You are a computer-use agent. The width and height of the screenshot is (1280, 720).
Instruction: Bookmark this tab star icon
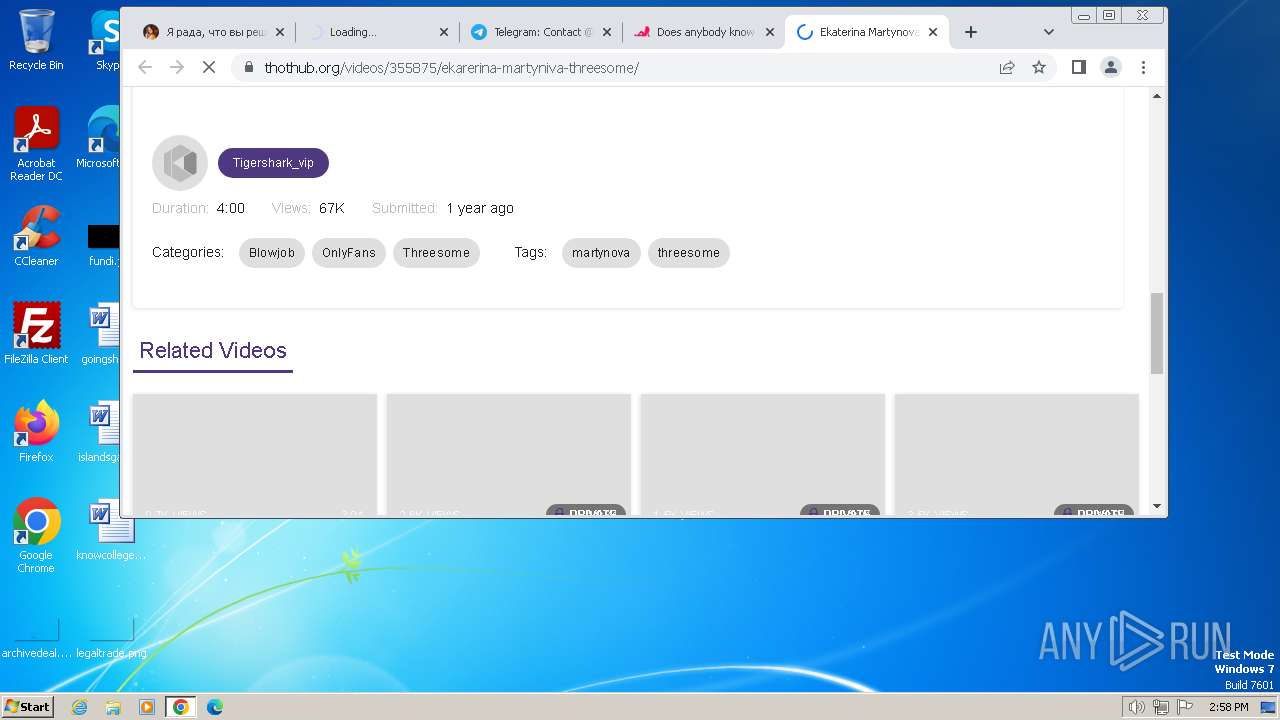point(1039,67)
